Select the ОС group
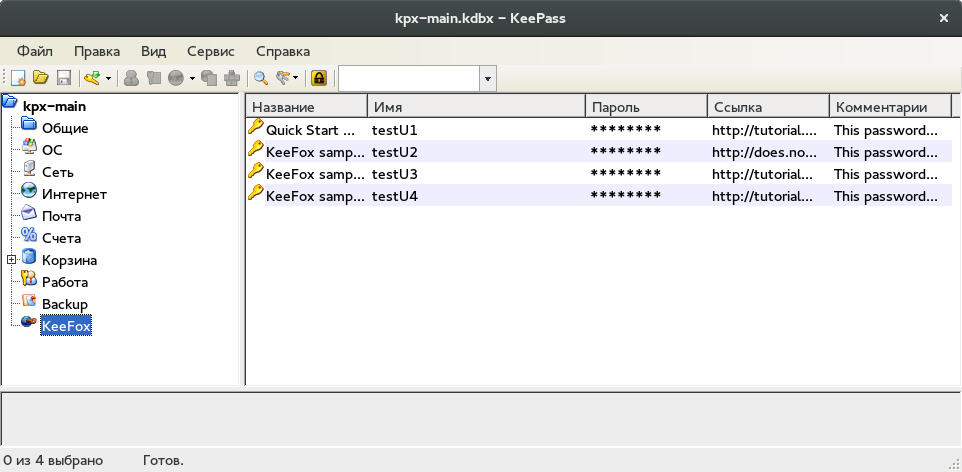Image resolution: width=962 pixels, height=472 pixels. 52,150
